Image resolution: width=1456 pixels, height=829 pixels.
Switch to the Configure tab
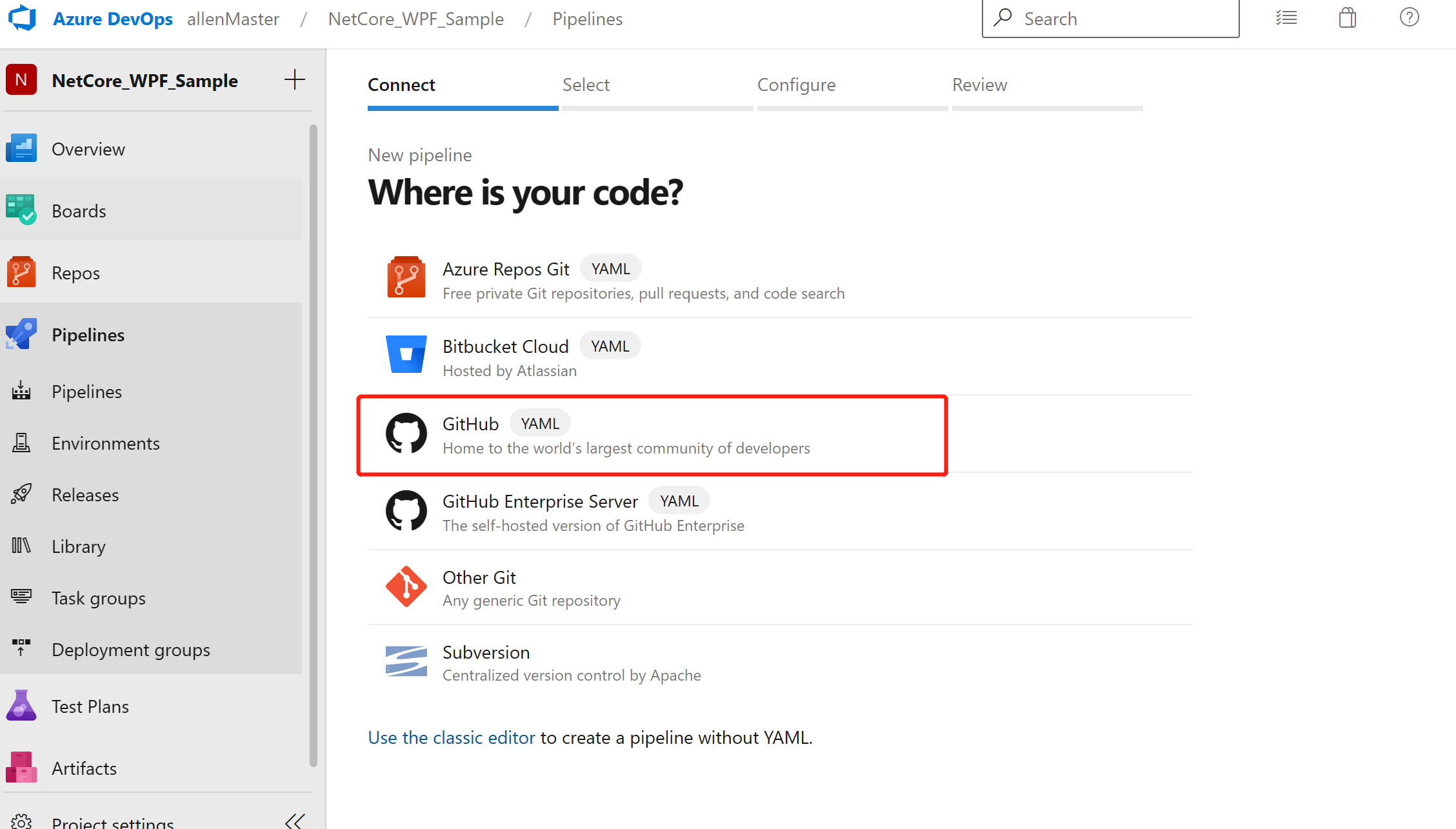click(797, 85)
